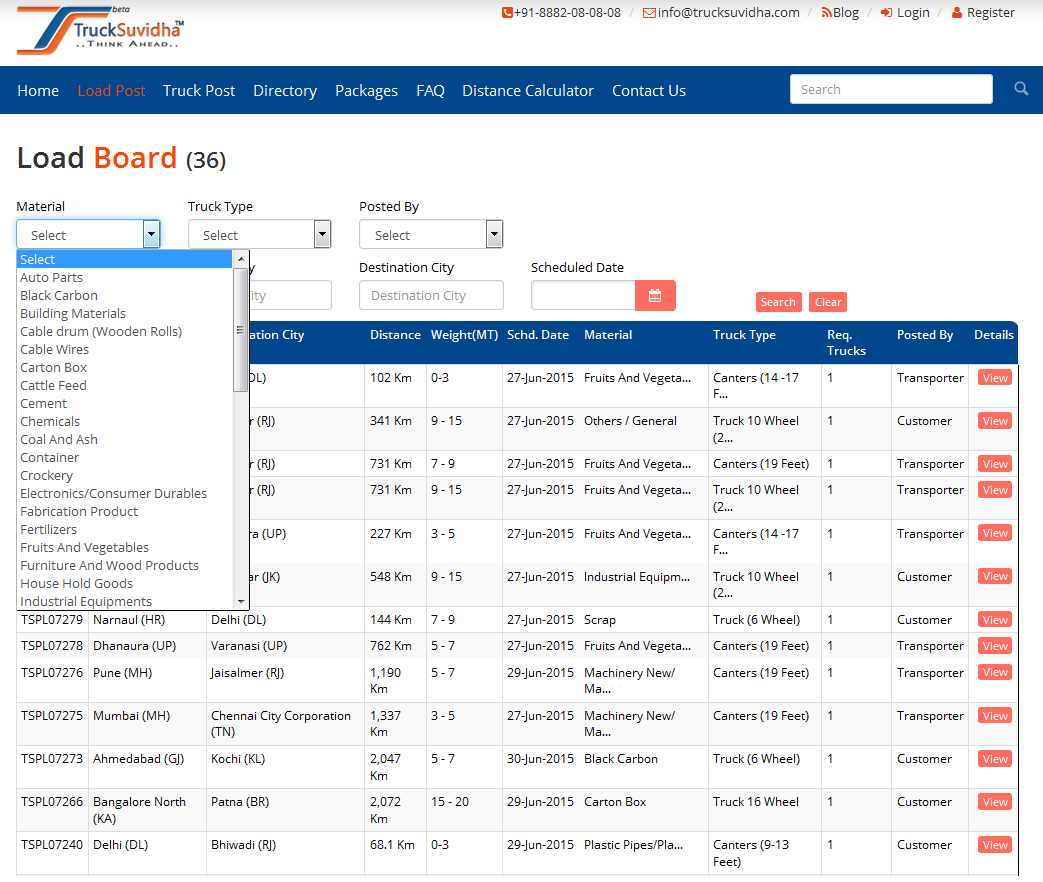Click the Register link

[x=982, y=13]
